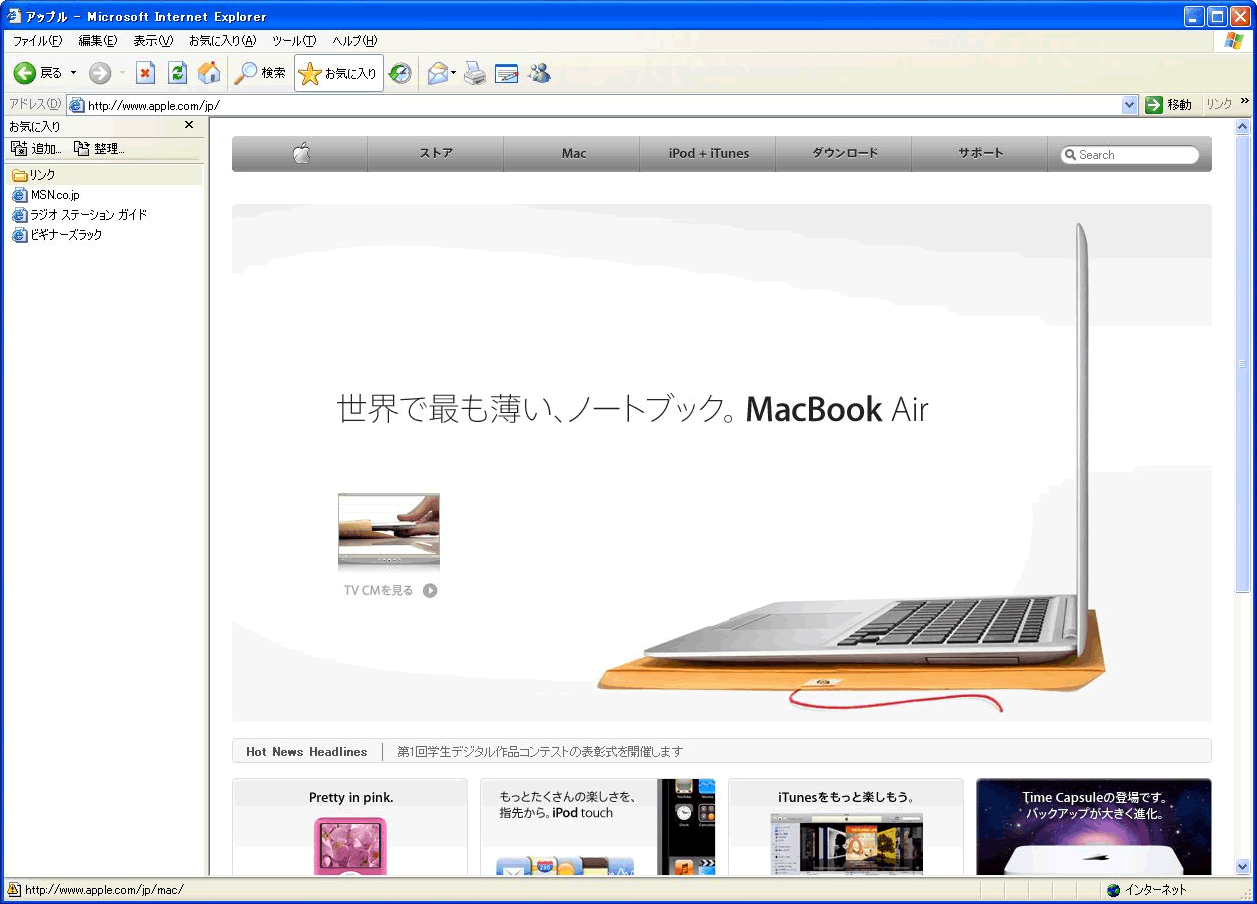Open the 編集 menu

[x=98, y=41]
